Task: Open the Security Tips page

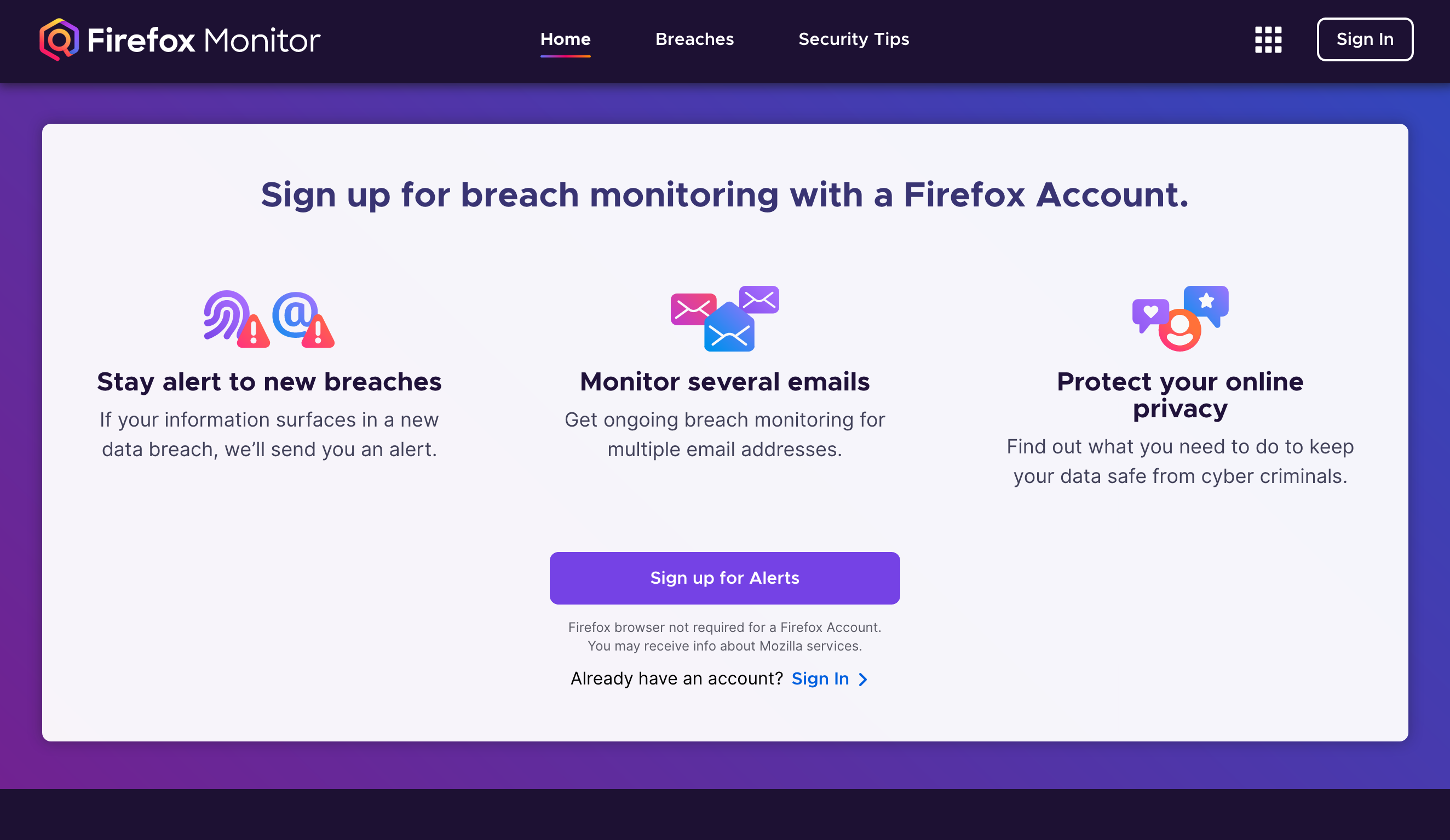Action: click(853, 39)
